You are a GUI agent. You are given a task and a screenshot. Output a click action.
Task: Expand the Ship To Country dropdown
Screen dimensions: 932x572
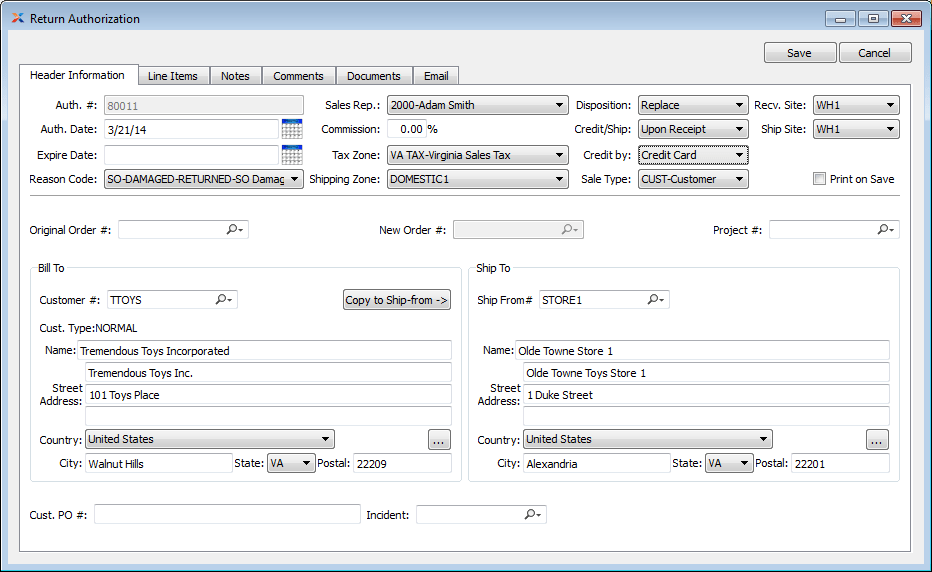[648, 439]
